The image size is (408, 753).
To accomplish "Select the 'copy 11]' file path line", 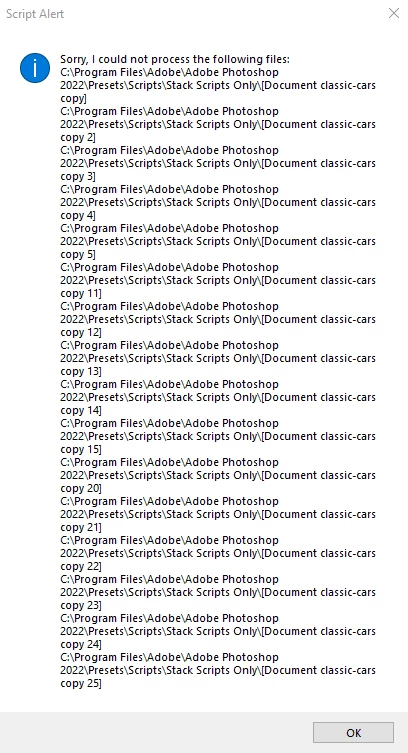I will click(x=218, y=280).
